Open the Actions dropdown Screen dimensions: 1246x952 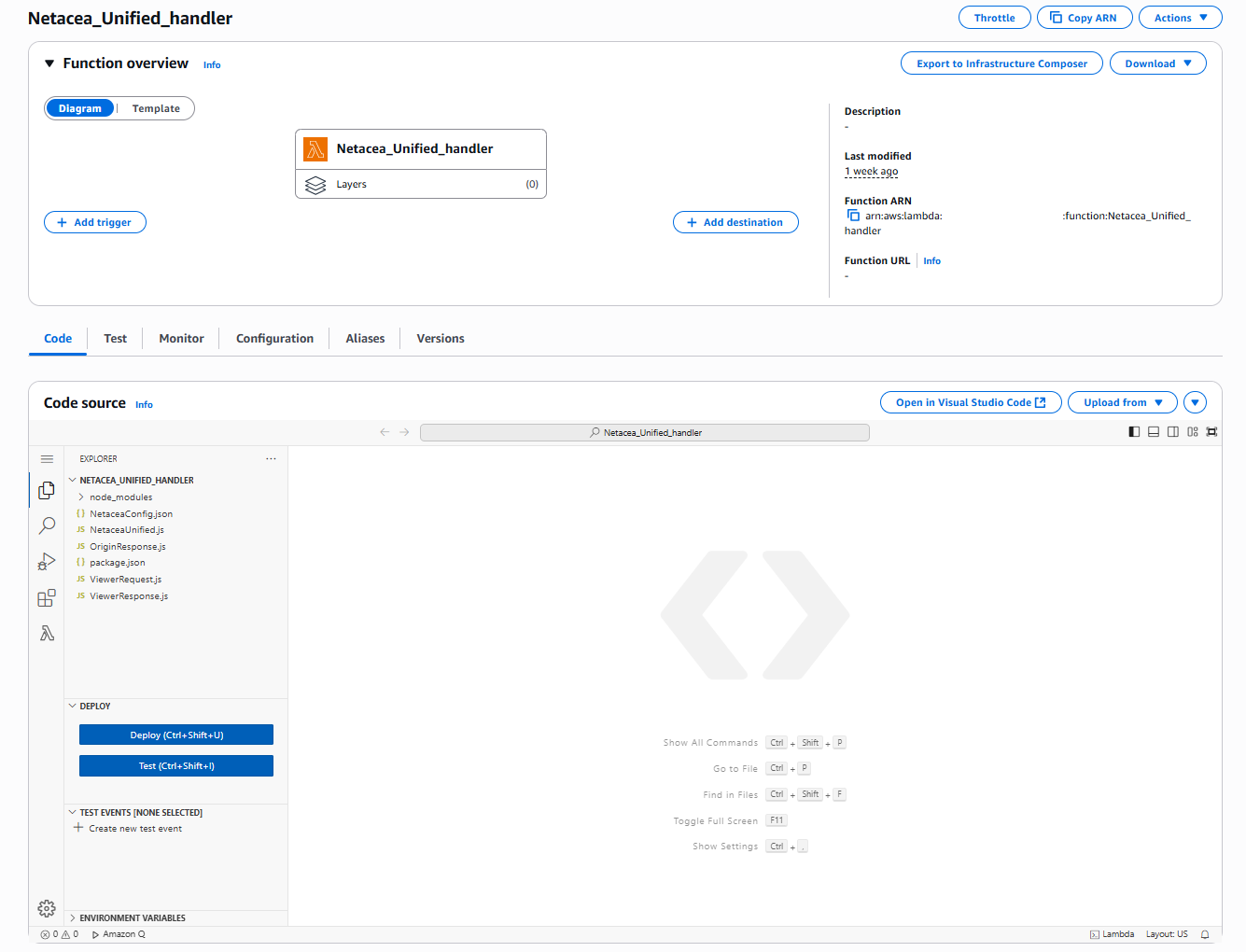pos(1180,18)
